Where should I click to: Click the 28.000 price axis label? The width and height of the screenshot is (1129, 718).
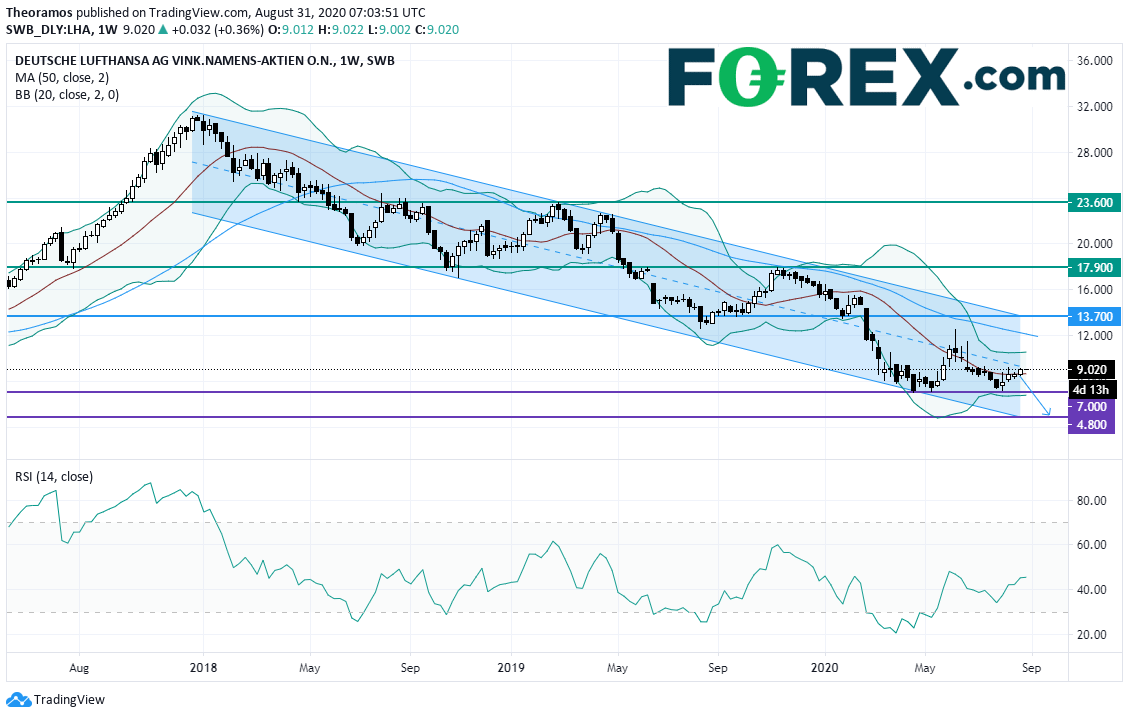coord(1094,153)
